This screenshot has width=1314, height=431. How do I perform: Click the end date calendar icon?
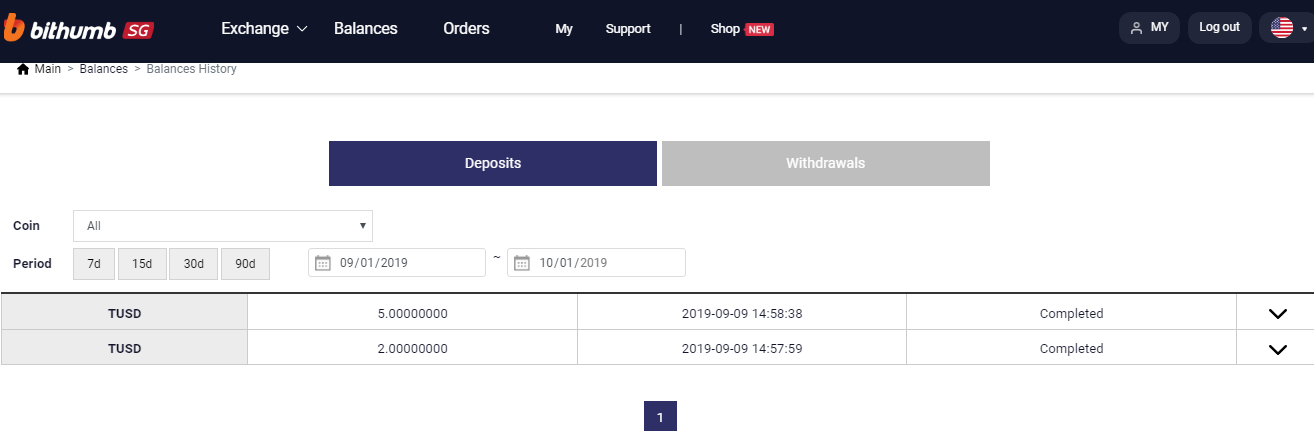[522, 263]
